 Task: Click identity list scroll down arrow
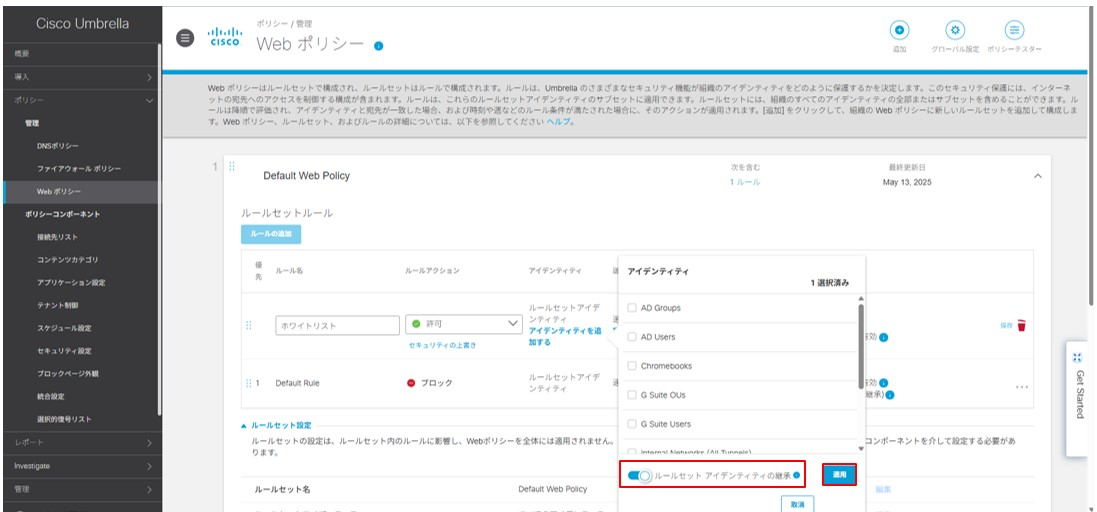tap(861, 449)
